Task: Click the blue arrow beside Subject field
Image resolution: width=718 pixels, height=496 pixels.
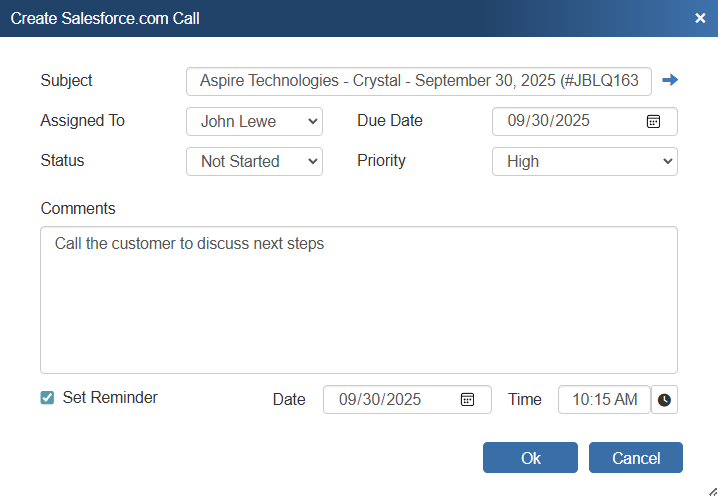Action: pos(670,80)
